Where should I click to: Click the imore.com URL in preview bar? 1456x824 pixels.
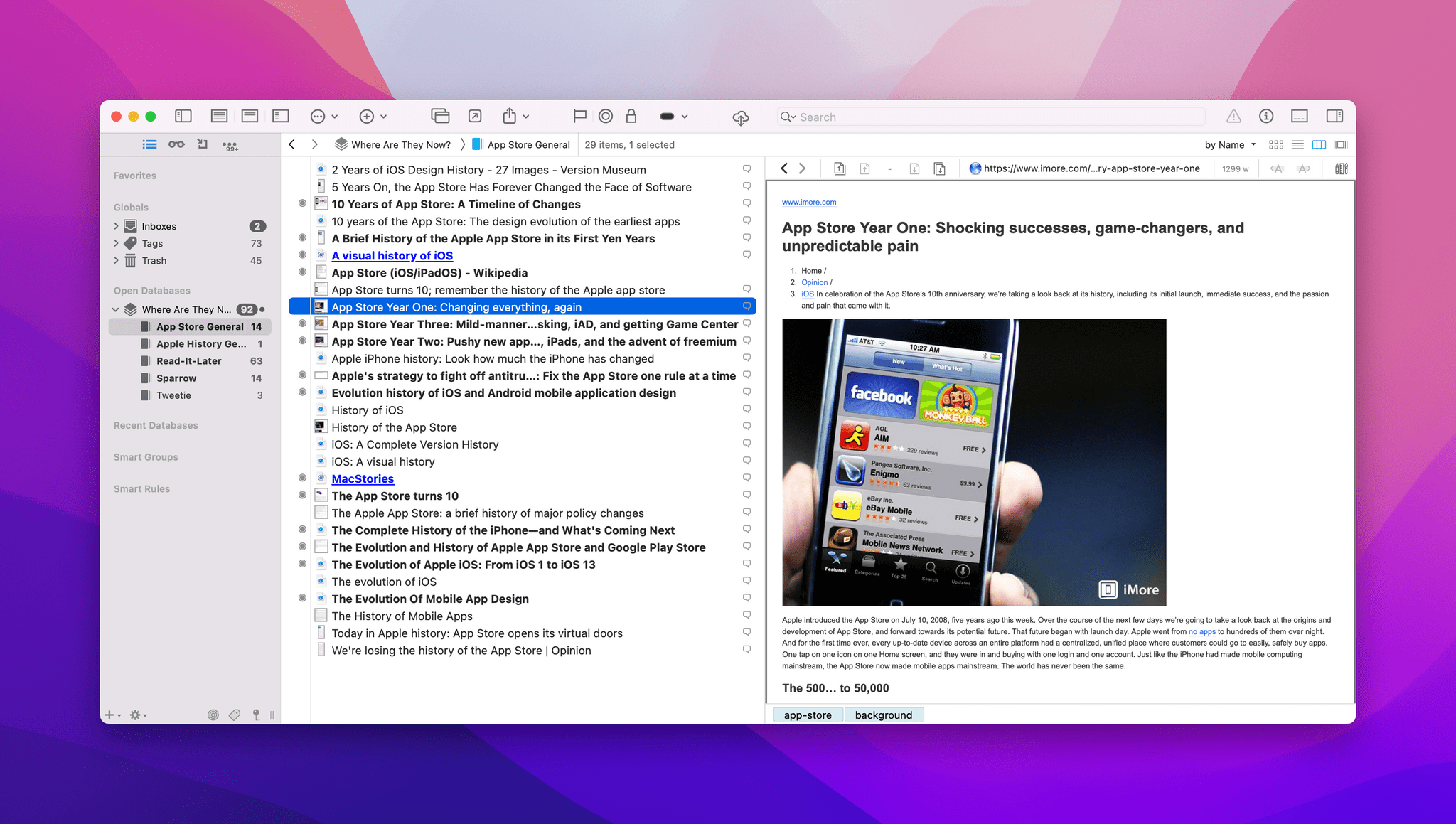(x=1091, y=168)
